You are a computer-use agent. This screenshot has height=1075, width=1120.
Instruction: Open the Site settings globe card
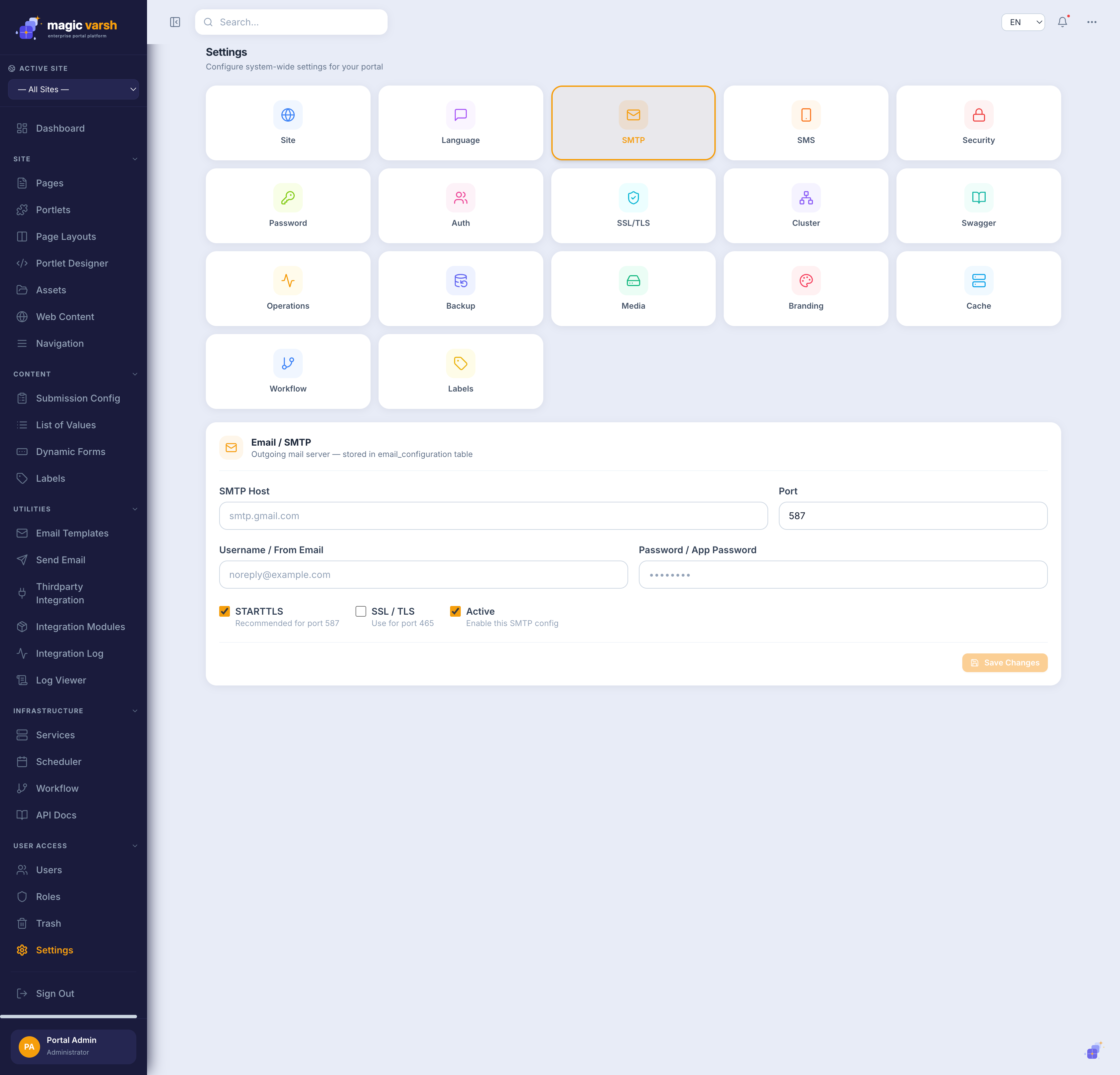(288, 123)
